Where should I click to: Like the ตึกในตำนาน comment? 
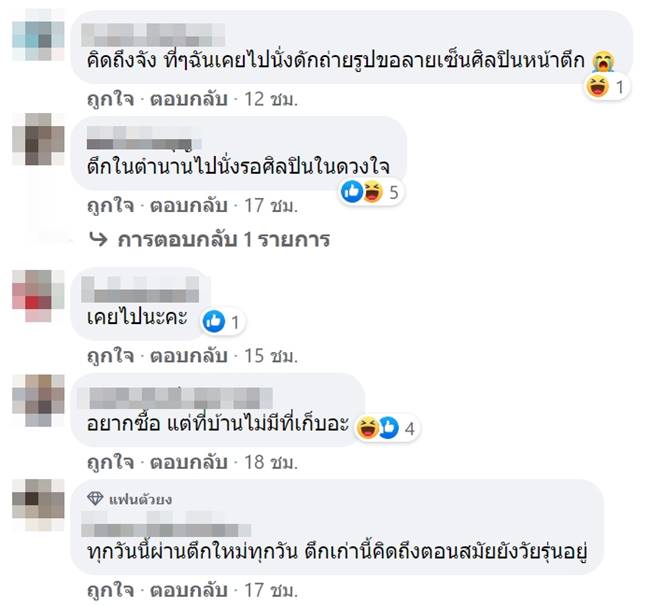point(110,206)
